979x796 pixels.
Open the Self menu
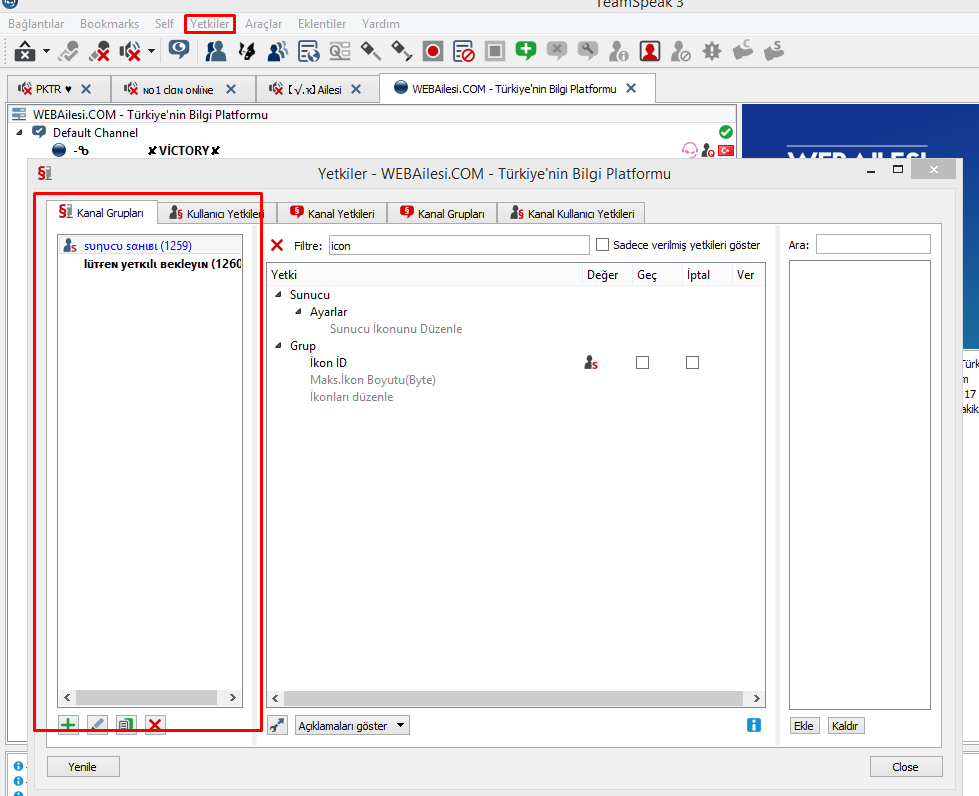(x=164, y=24)
